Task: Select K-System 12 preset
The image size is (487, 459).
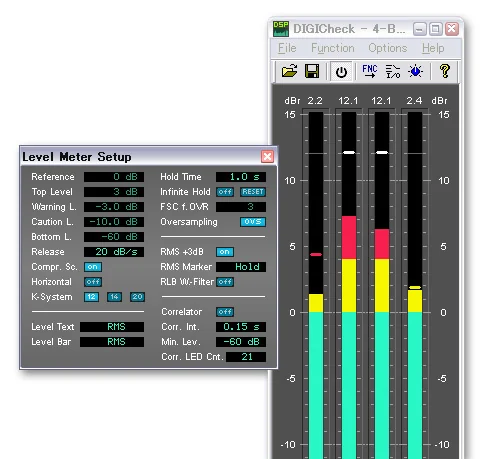Action: (x=91, y=297)
